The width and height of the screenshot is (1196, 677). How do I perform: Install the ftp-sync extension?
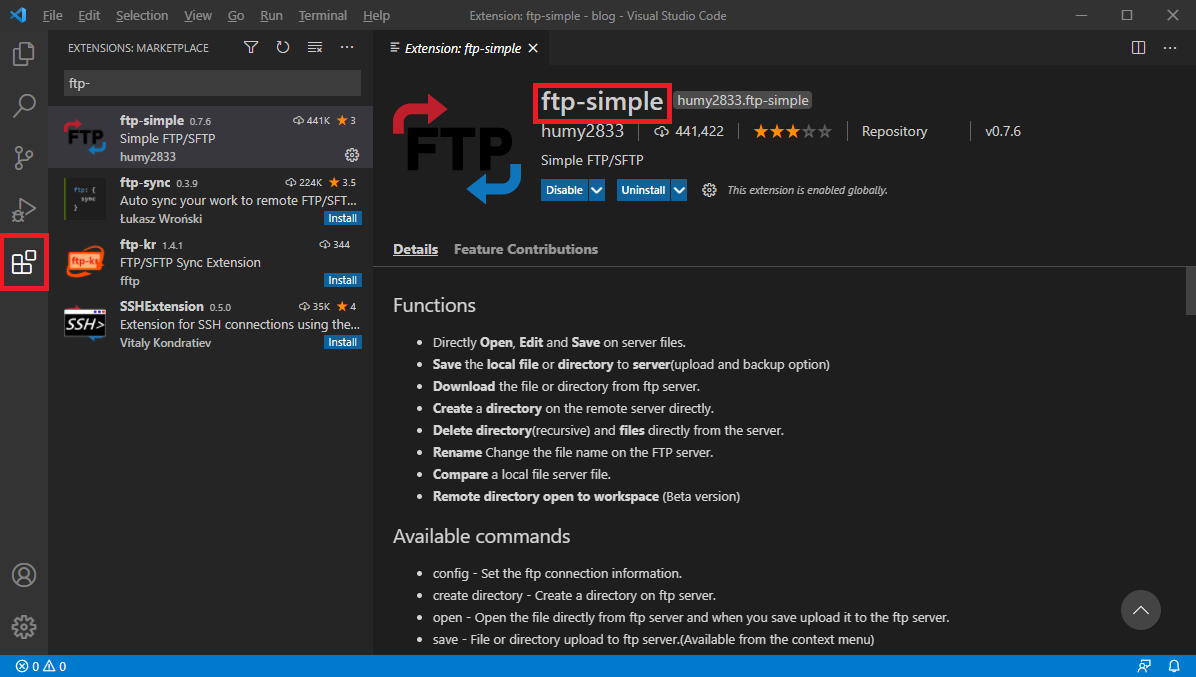(x=342, y=218)
